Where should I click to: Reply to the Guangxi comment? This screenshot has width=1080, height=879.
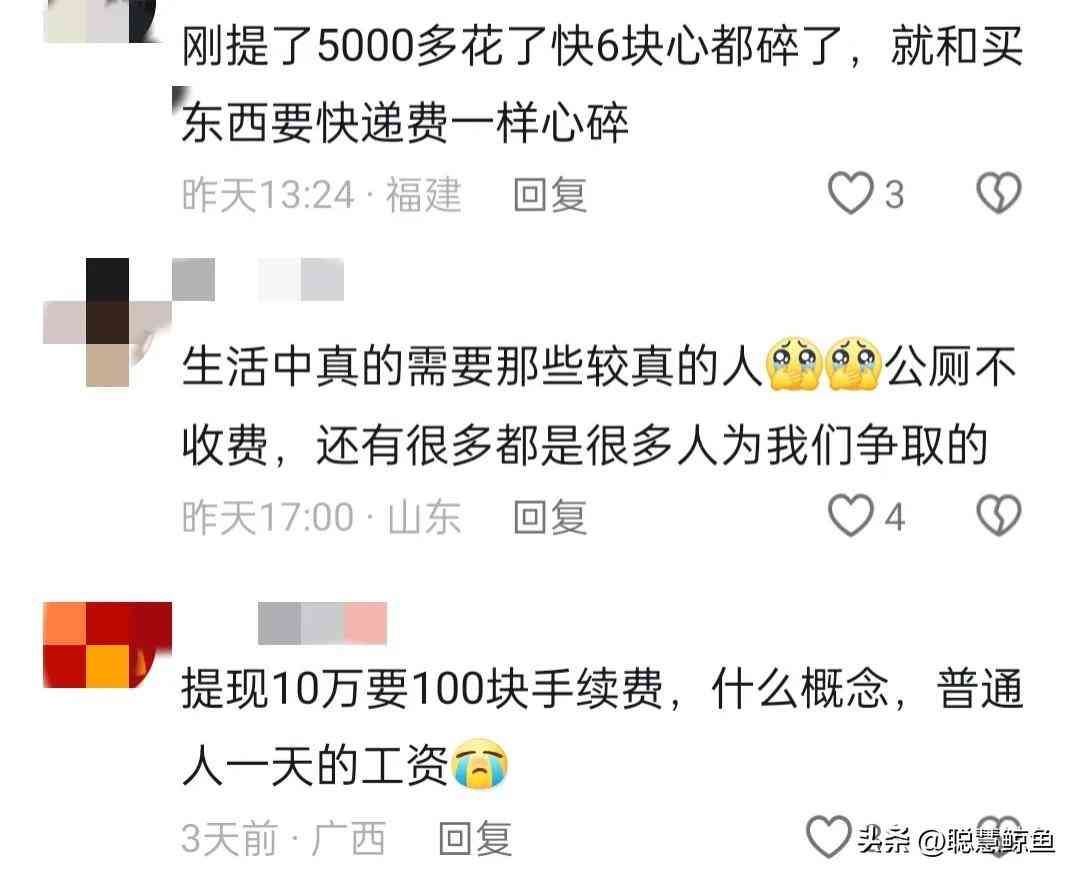tap(476, 838)
